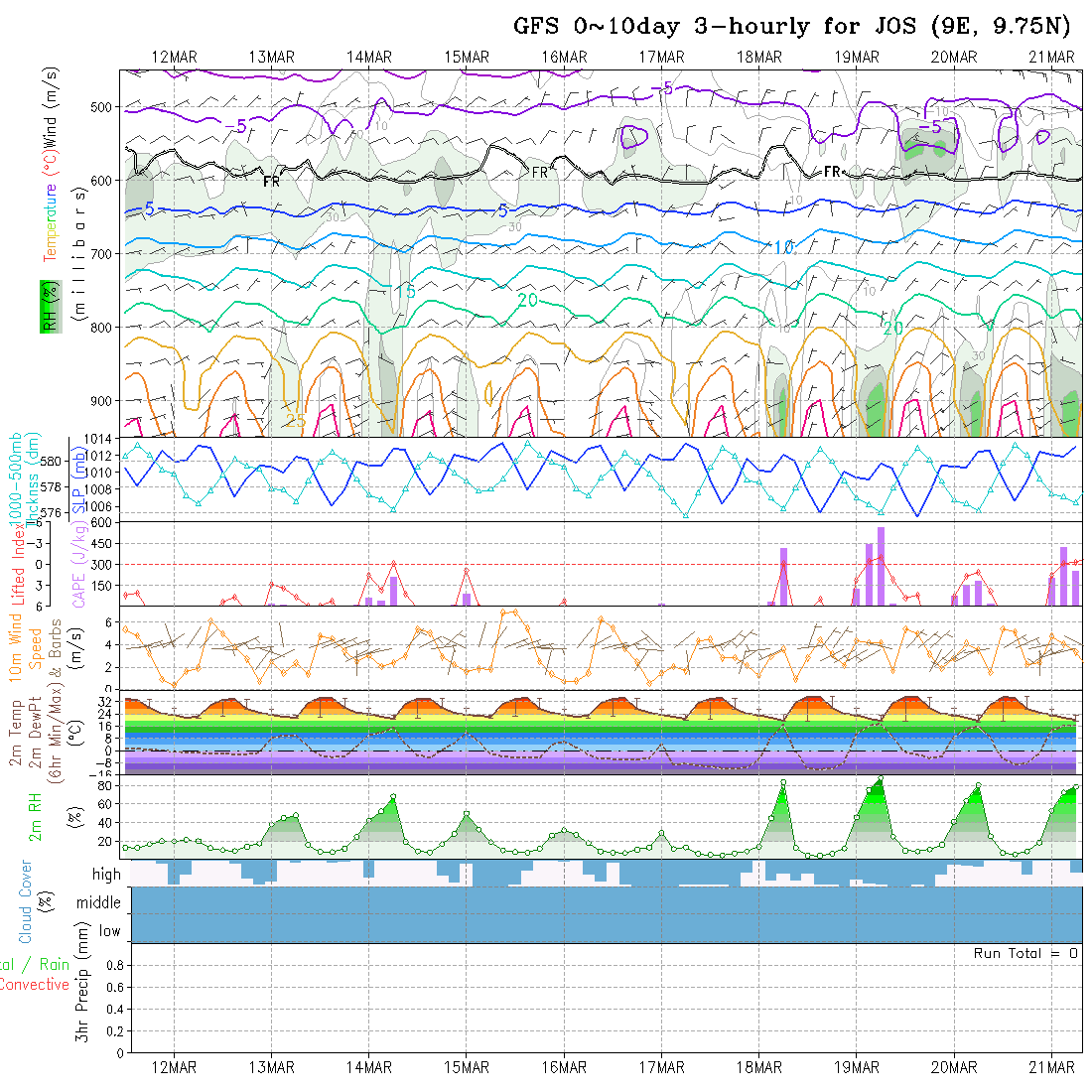
Task: Click the "2m RH" axis label
Action: coord(36,814)
